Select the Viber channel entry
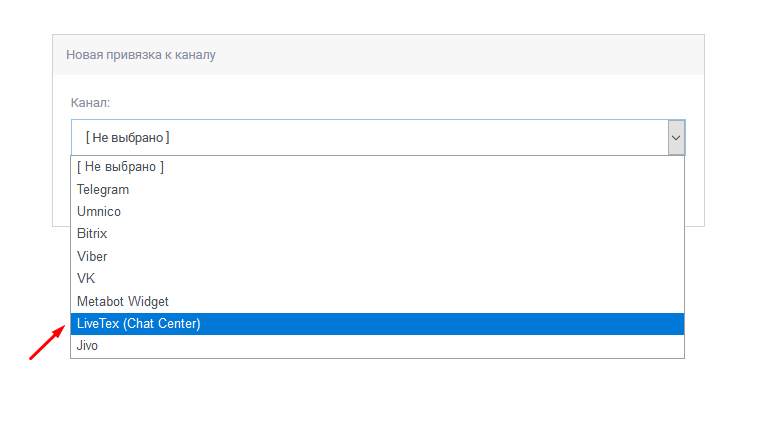 [x=377, y=256]
